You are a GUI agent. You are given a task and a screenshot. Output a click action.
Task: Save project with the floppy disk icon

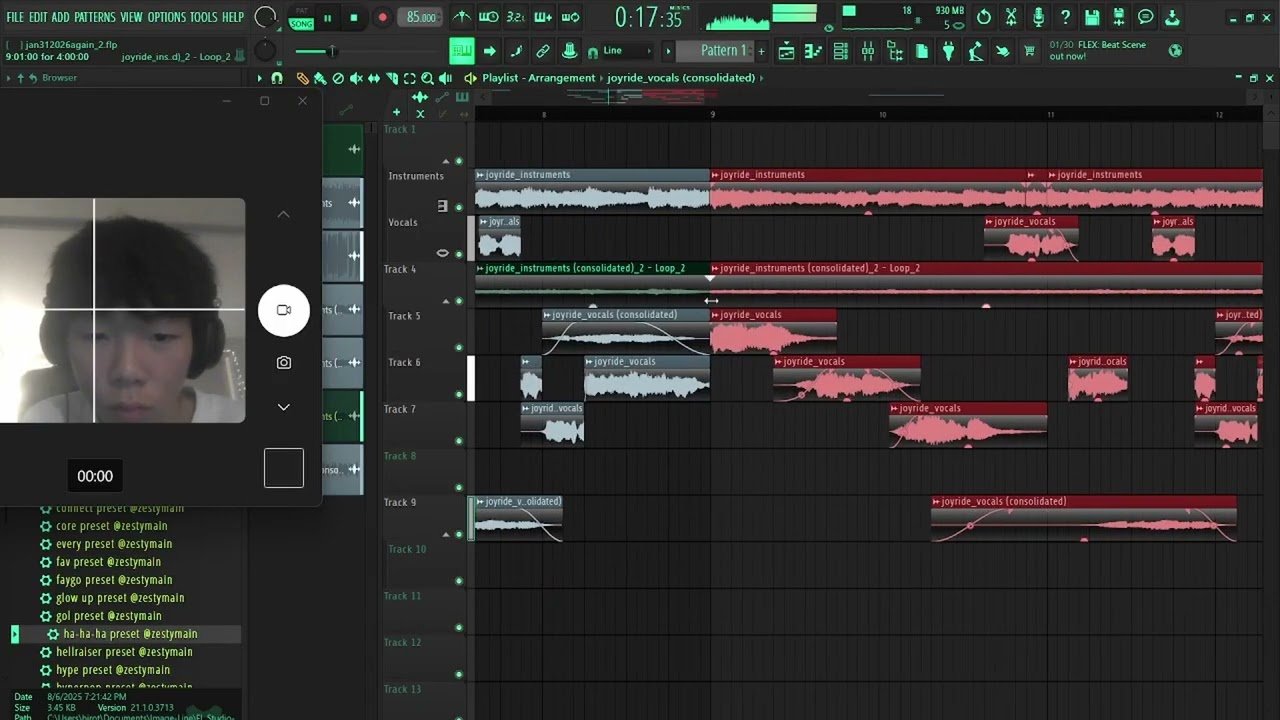[x=1092, y=17]
